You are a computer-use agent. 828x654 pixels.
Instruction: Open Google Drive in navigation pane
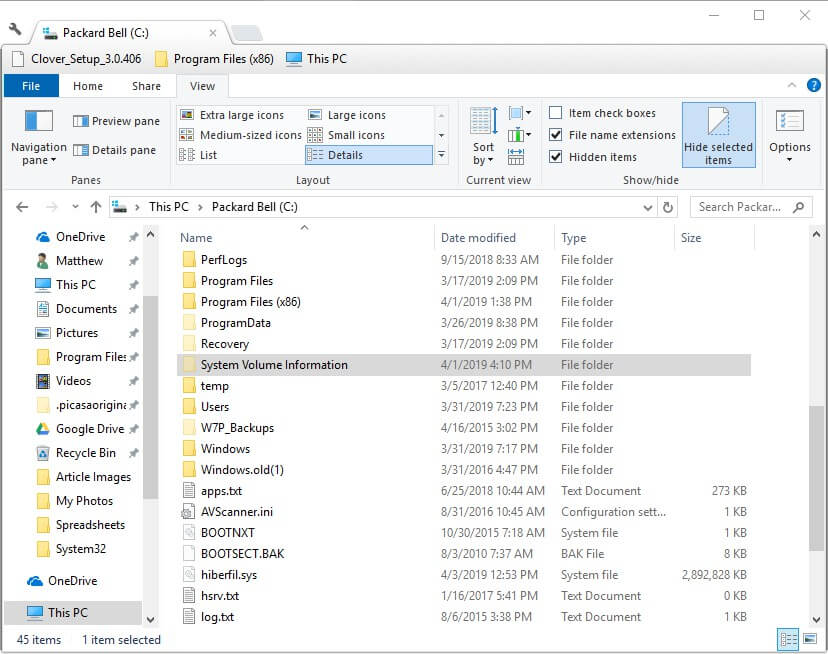tap(90, 428)
